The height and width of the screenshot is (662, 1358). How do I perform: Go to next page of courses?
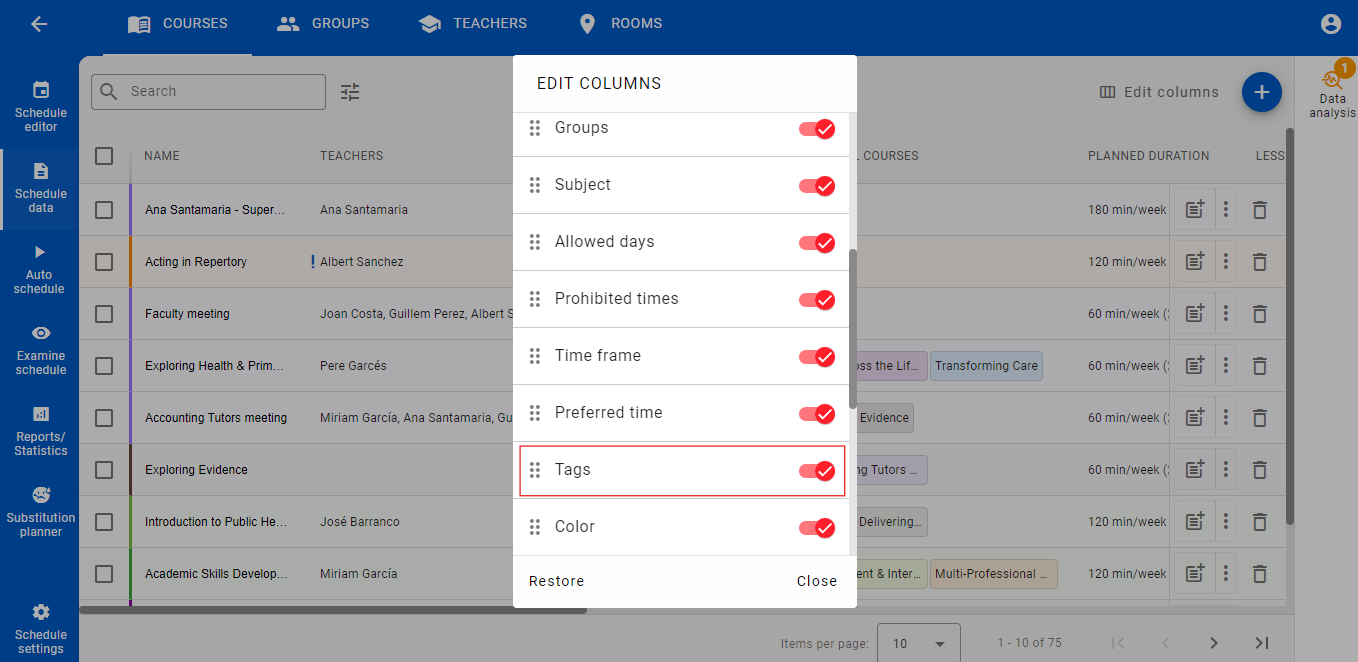pyautogui.click(x=1213, y=643)
